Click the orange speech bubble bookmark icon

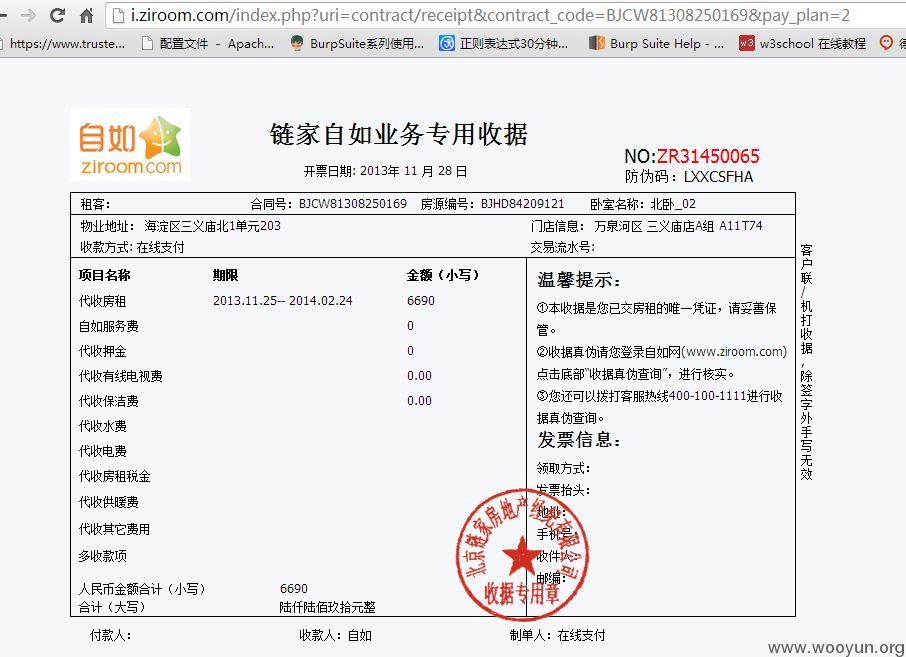886,43
